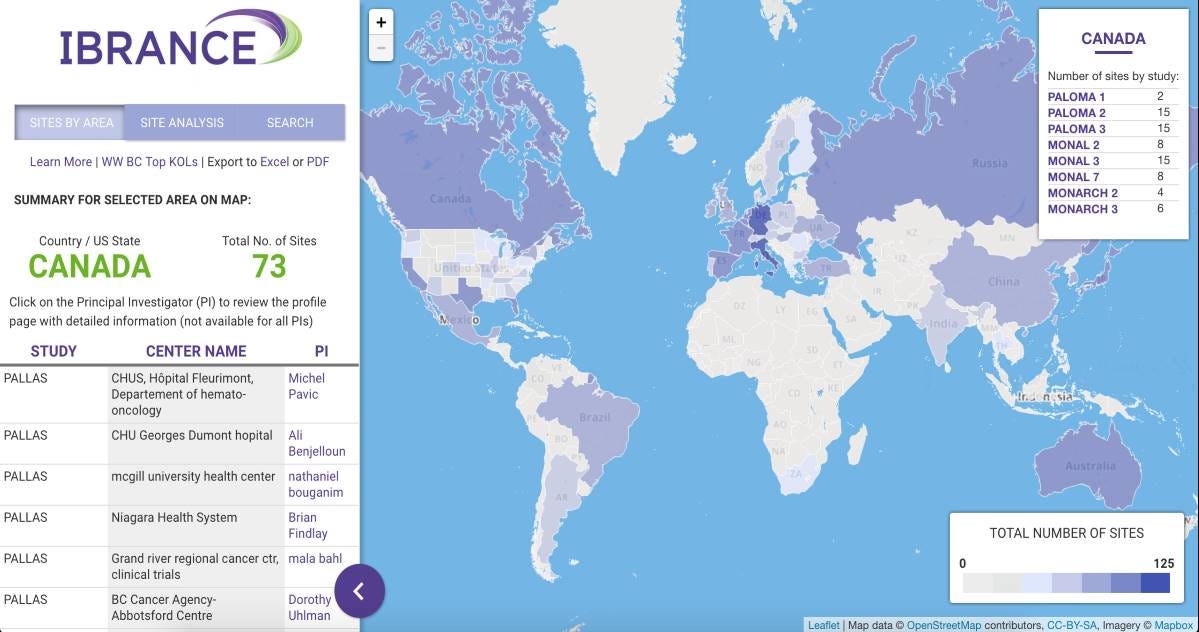Click the STUDY column header
This screenshot has width=1199, height=632.
54,352
